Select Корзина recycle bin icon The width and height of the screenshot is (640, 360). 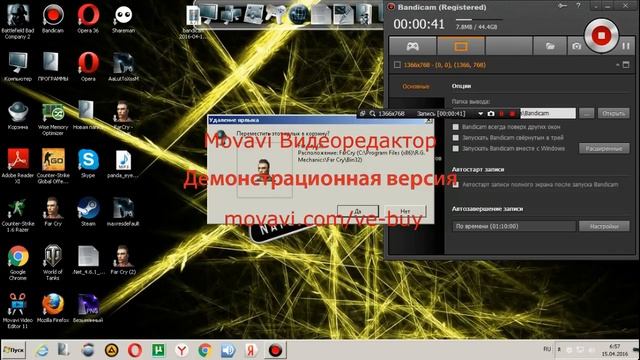click(18, 115)
